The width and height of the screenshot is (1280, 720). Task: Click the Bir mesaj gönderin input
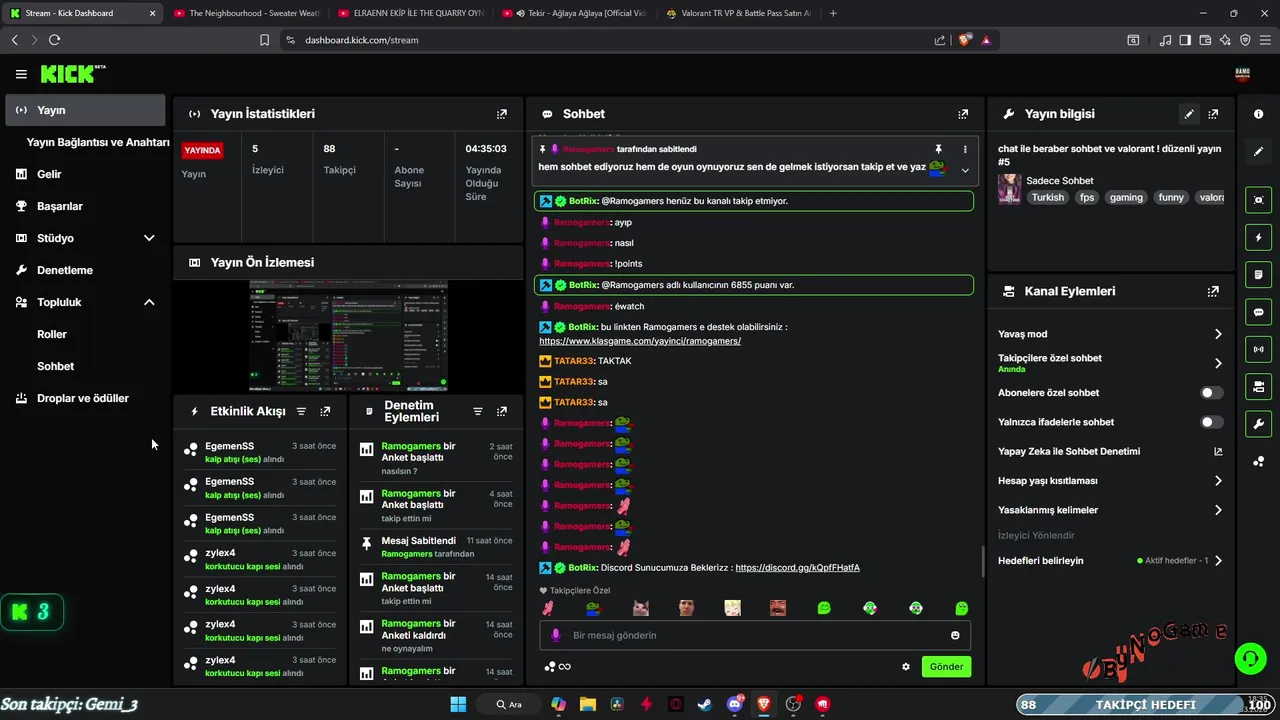[755, 635]
